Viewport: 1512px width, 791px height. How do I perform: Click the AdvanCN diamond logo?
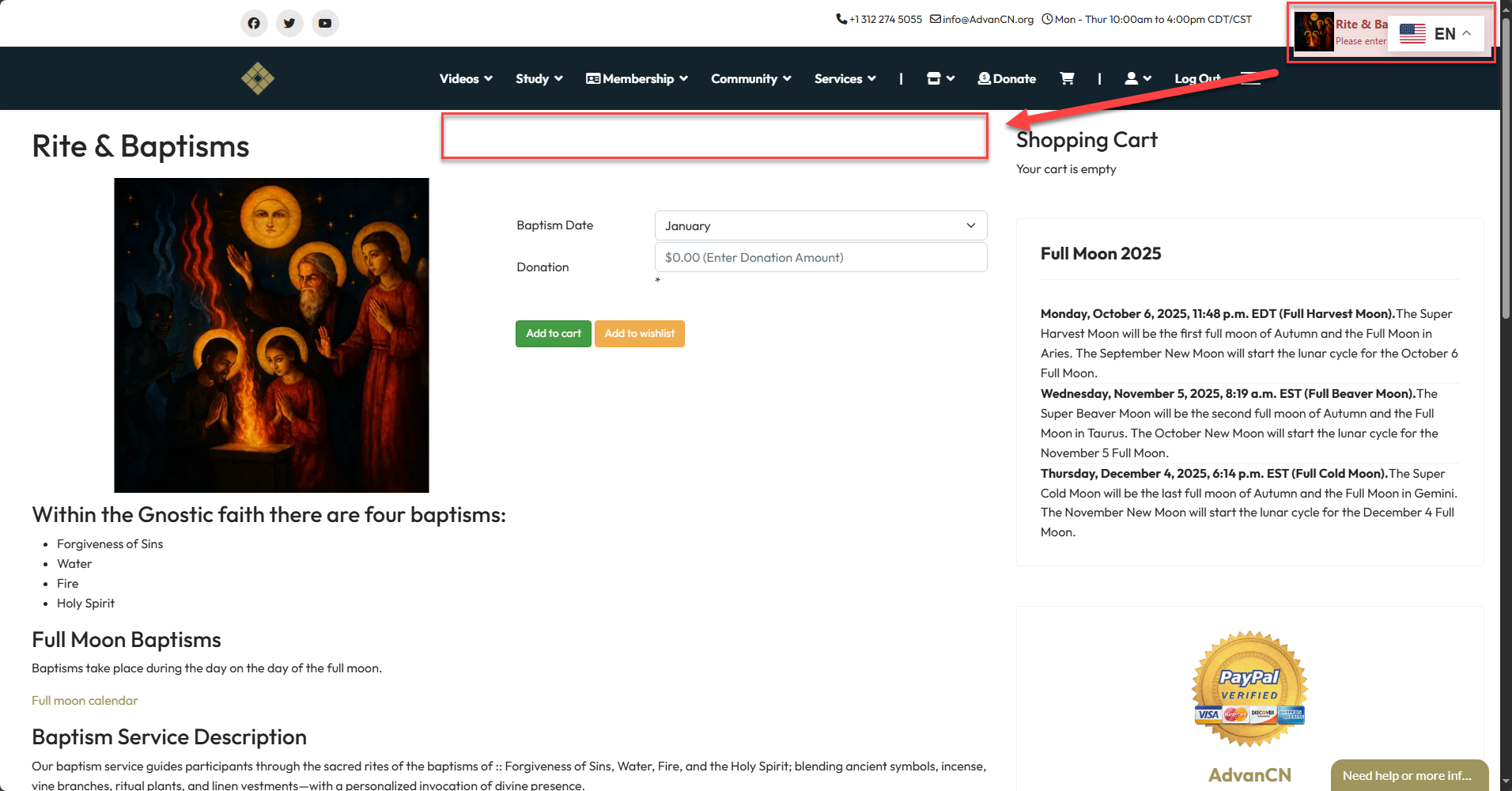[258, 78]
